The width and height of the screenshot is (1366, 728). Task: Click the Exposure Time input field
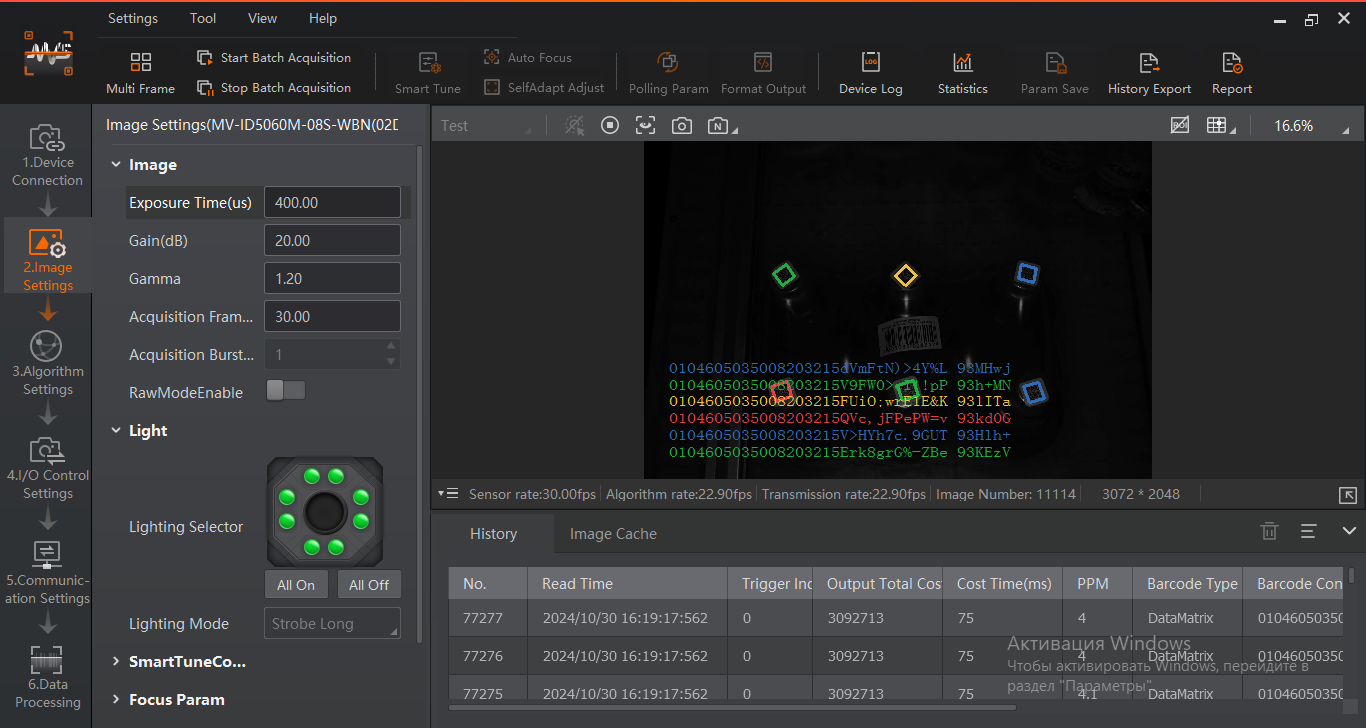coord(332,202)
